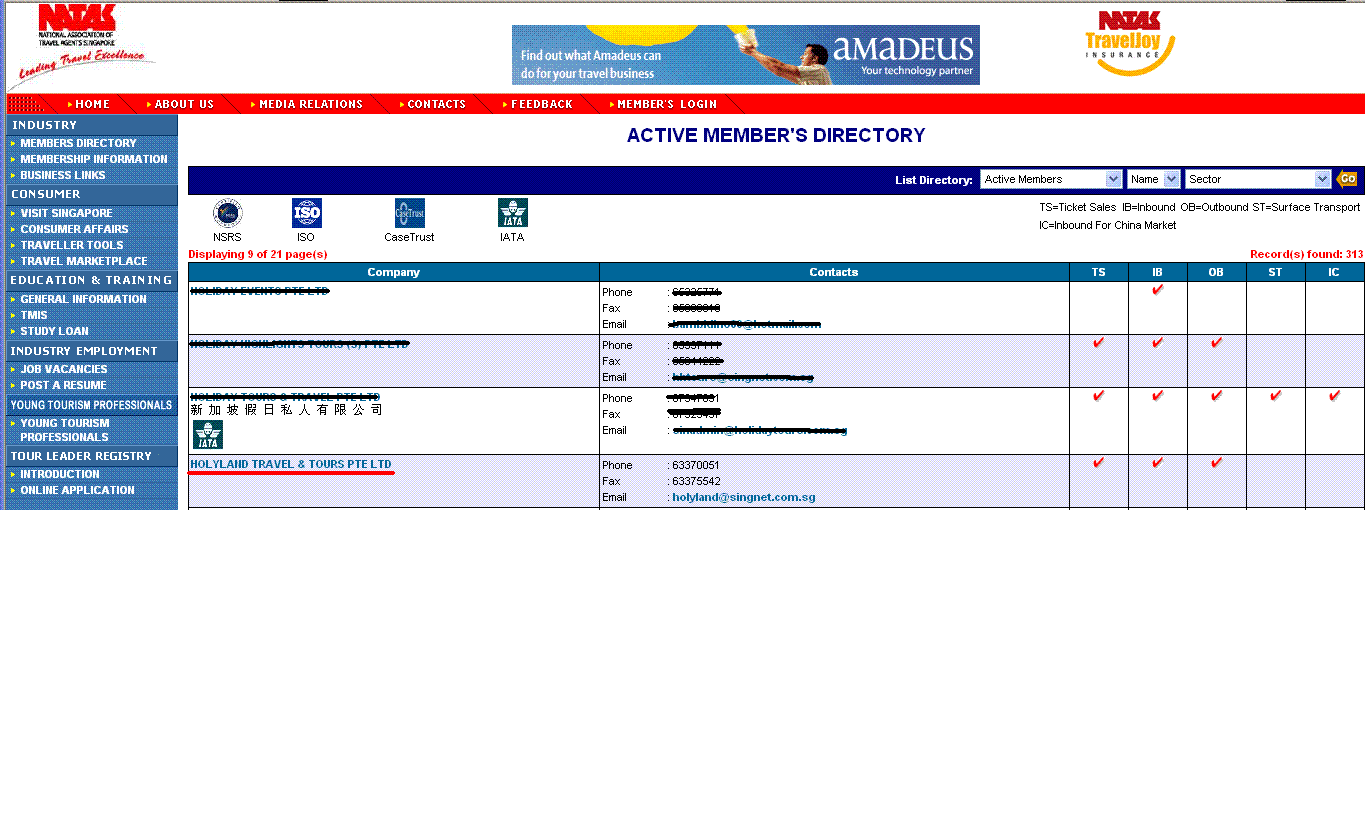Screen dimensions: 1365x832
Task: Open Holyland Travel & Tours Pte Ltd link
Action: (291, 465)
